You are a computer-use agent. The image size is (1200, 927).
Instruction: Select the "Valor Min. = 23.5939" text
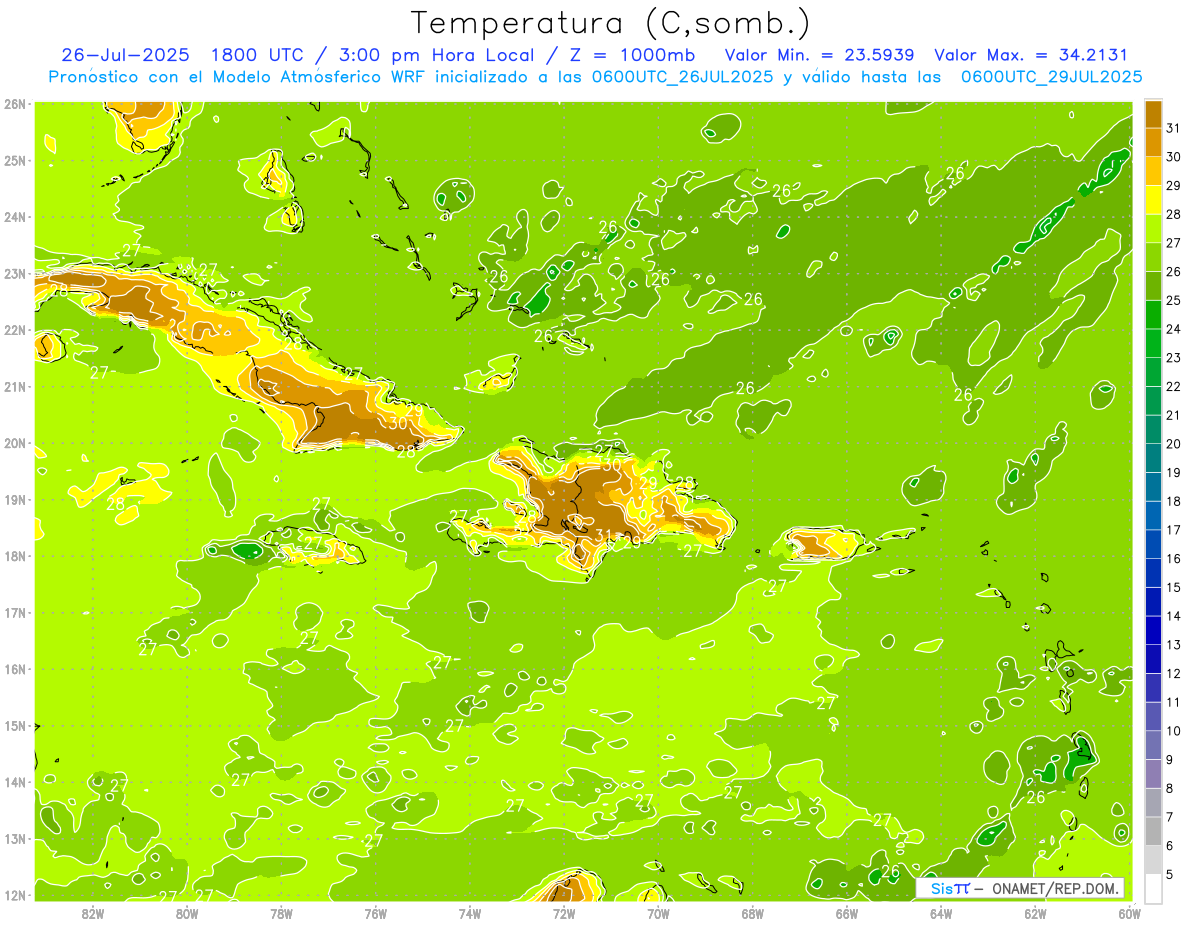point(819,55)
